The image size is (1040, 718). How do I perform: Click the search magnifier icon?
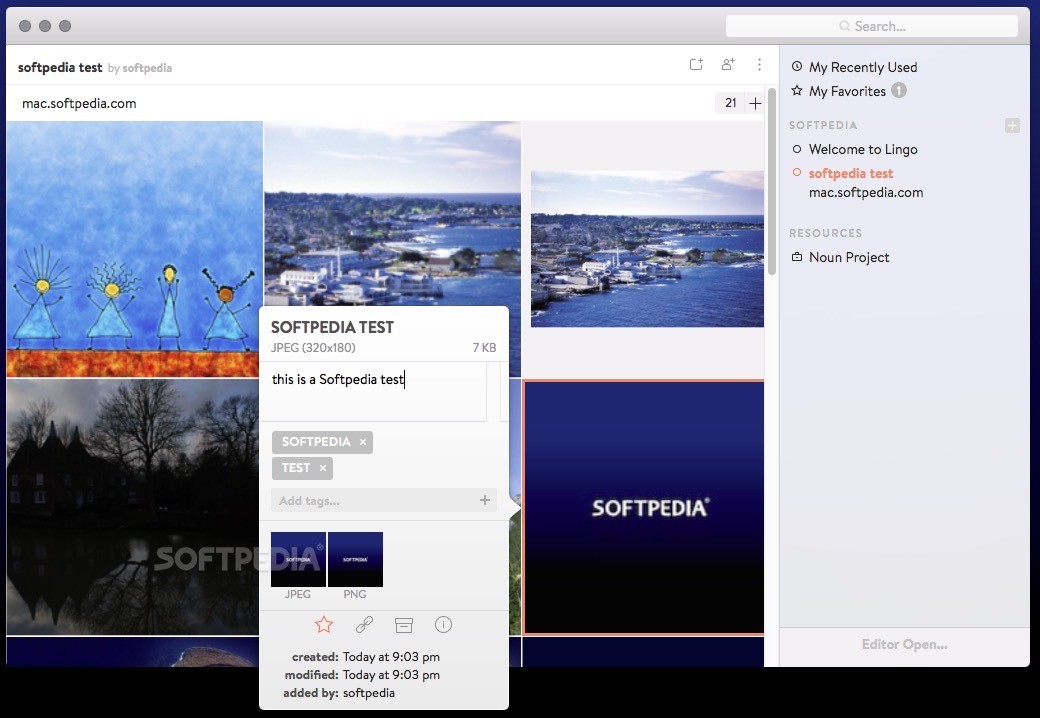(844, 26)
